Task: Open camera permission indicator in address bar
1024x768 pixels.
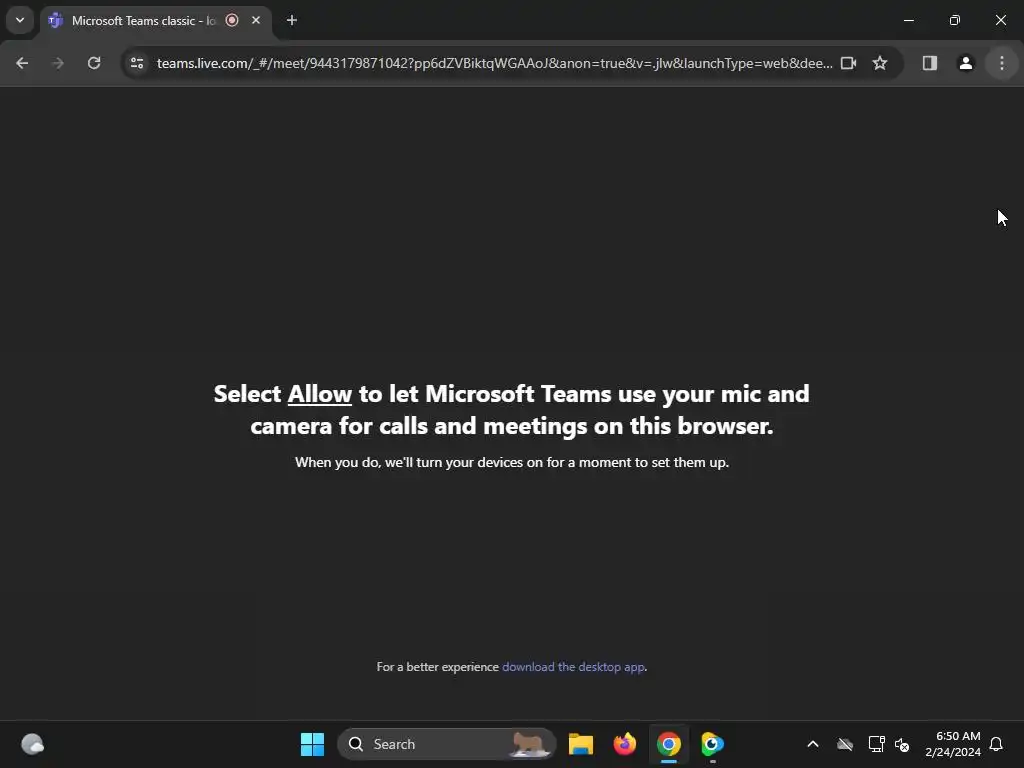Action: [x=848, y=63]
